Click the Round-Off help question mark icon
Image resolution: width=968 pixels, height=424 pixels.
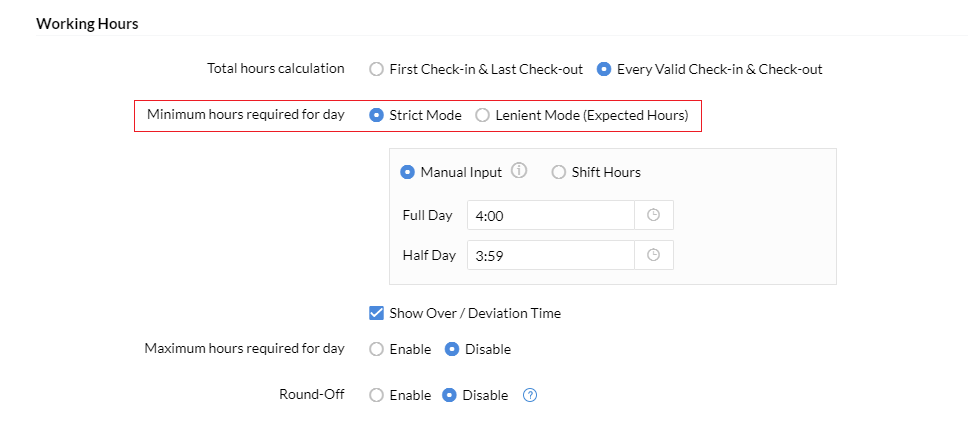point(530,395)
